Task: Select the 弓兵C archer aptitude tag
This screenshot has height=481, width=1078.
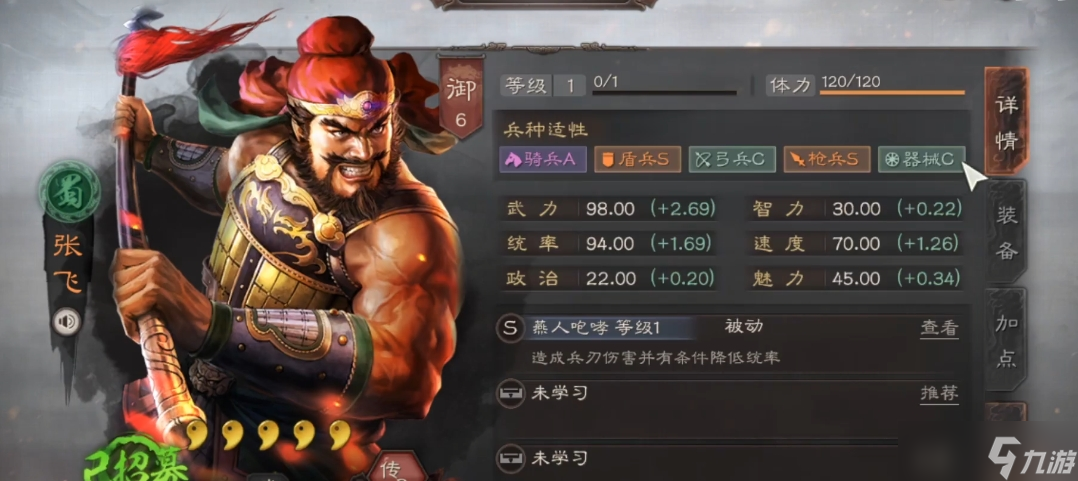Action: [732, 159]
